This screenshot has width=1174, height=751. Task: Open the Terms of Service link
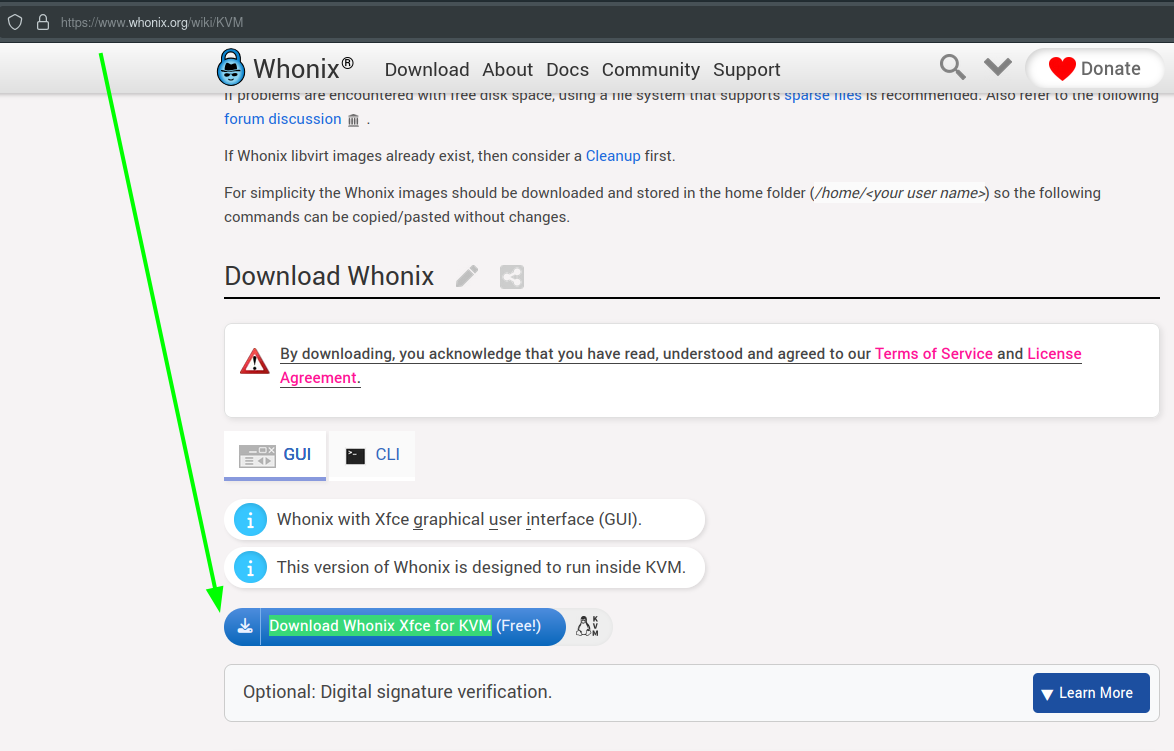point(934,353)
